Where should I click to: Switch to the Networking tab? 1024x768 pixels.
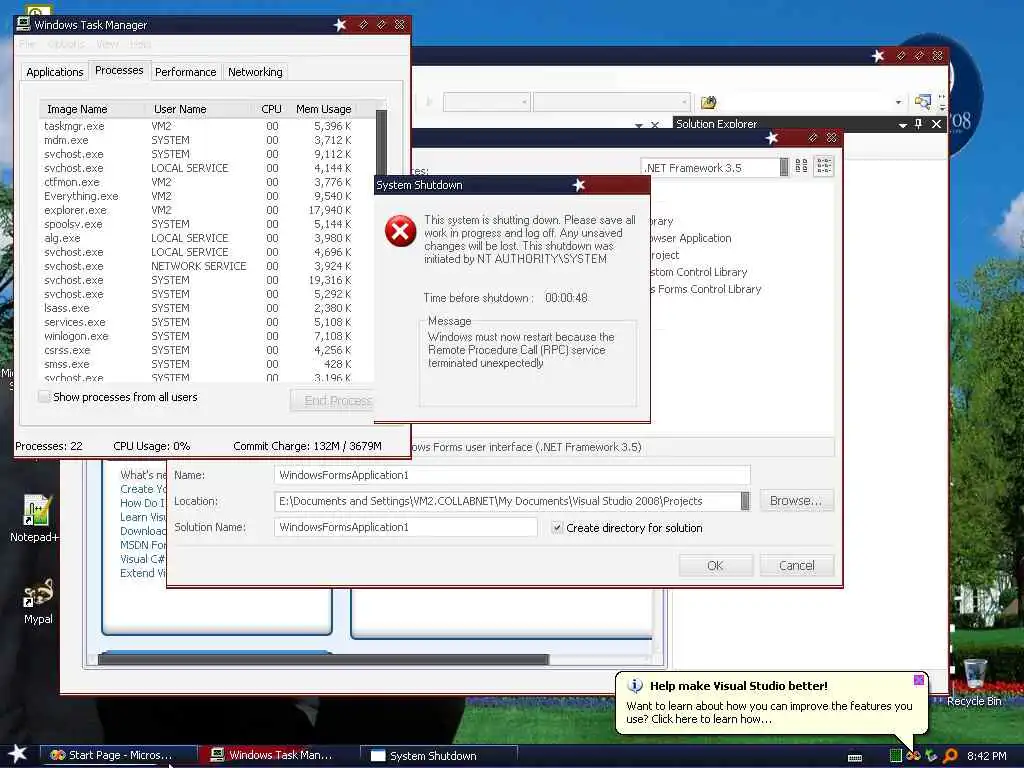pos(255,72)
